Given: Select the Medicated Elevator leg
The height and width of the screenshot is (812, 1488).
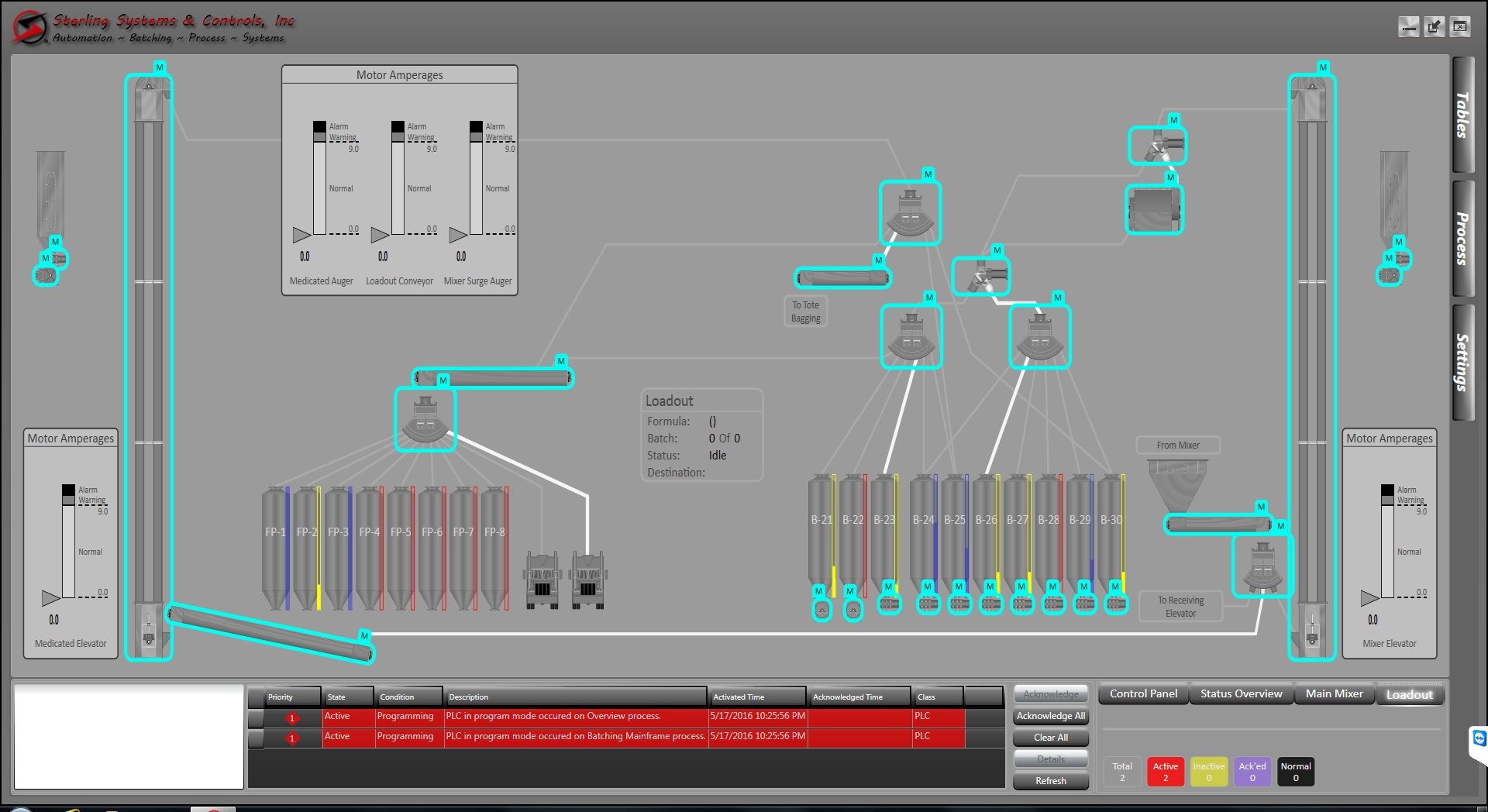Looking at the screenshot, I should pos(149,367).
